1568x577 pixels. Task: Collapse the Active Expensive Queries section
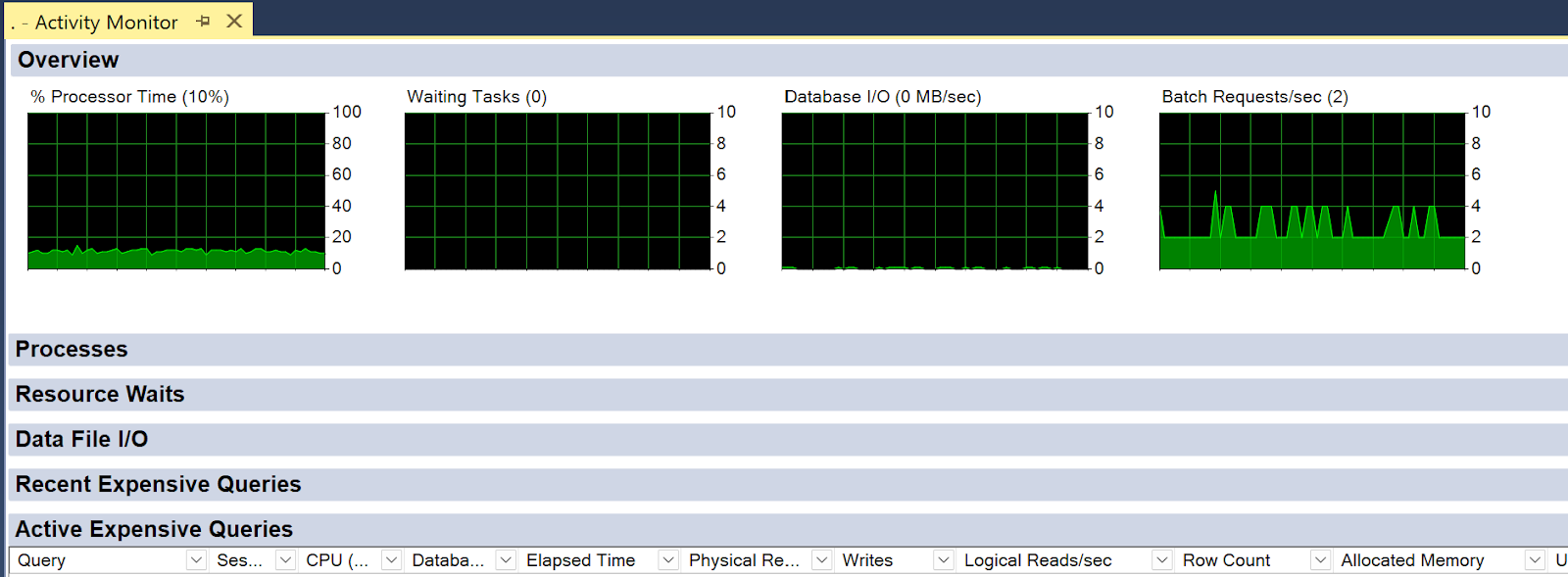coord(789,530)
